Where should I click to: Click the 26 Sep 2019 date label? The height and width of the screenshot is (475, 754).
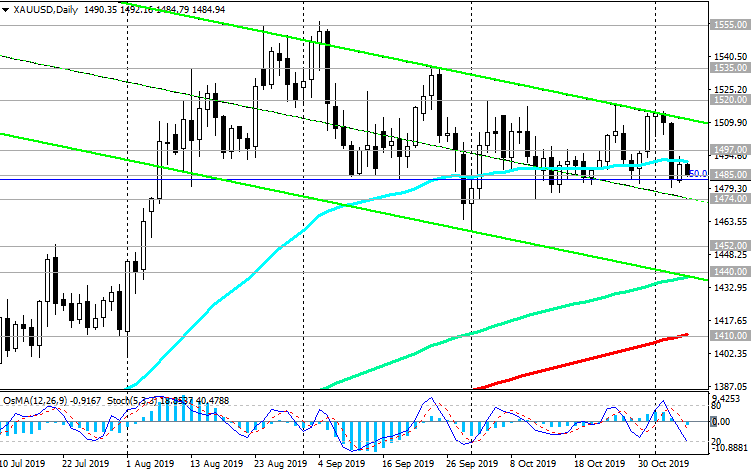click(471, 464)
